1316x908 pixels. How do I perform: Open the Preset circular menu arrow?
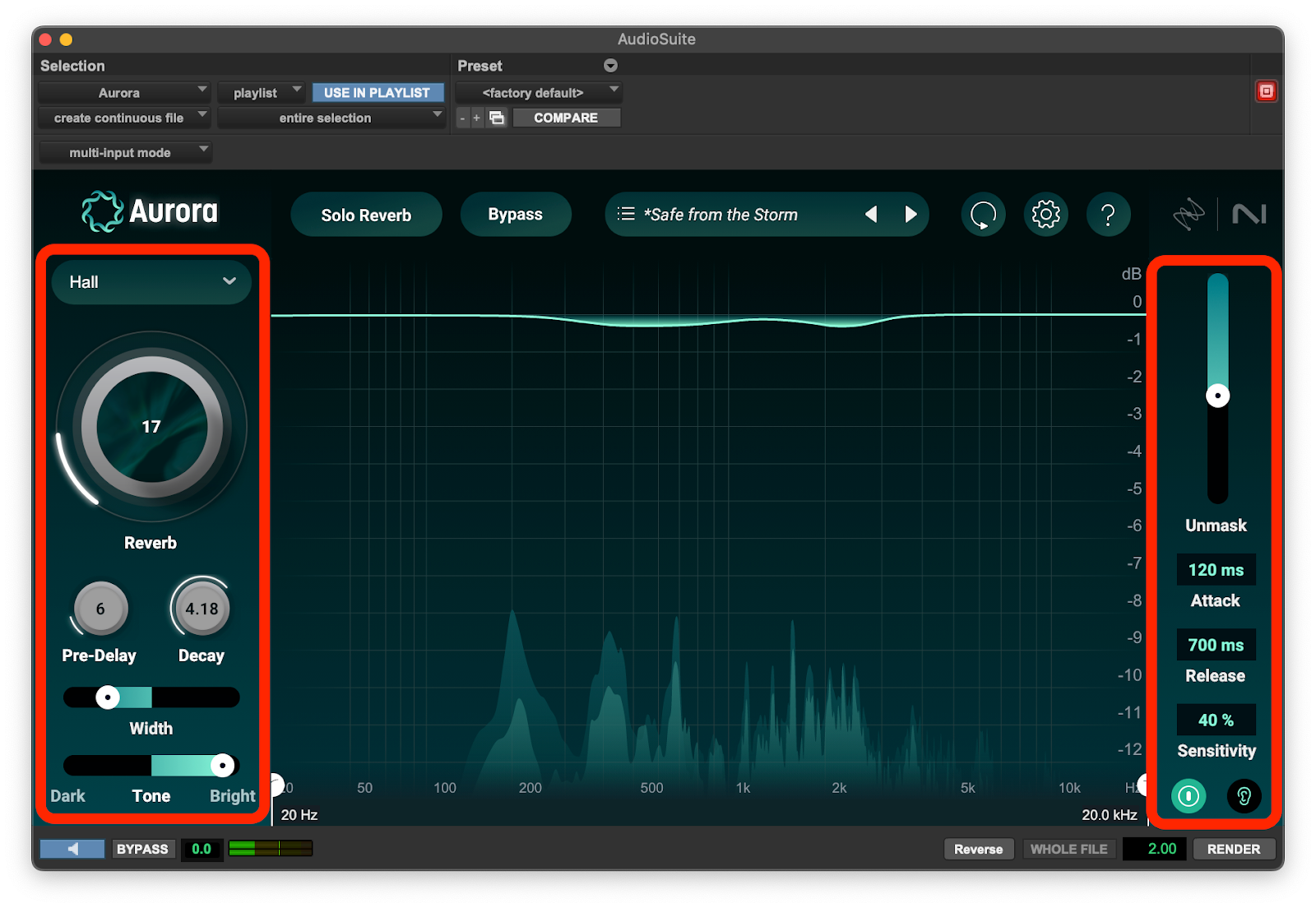coord(610,66)
